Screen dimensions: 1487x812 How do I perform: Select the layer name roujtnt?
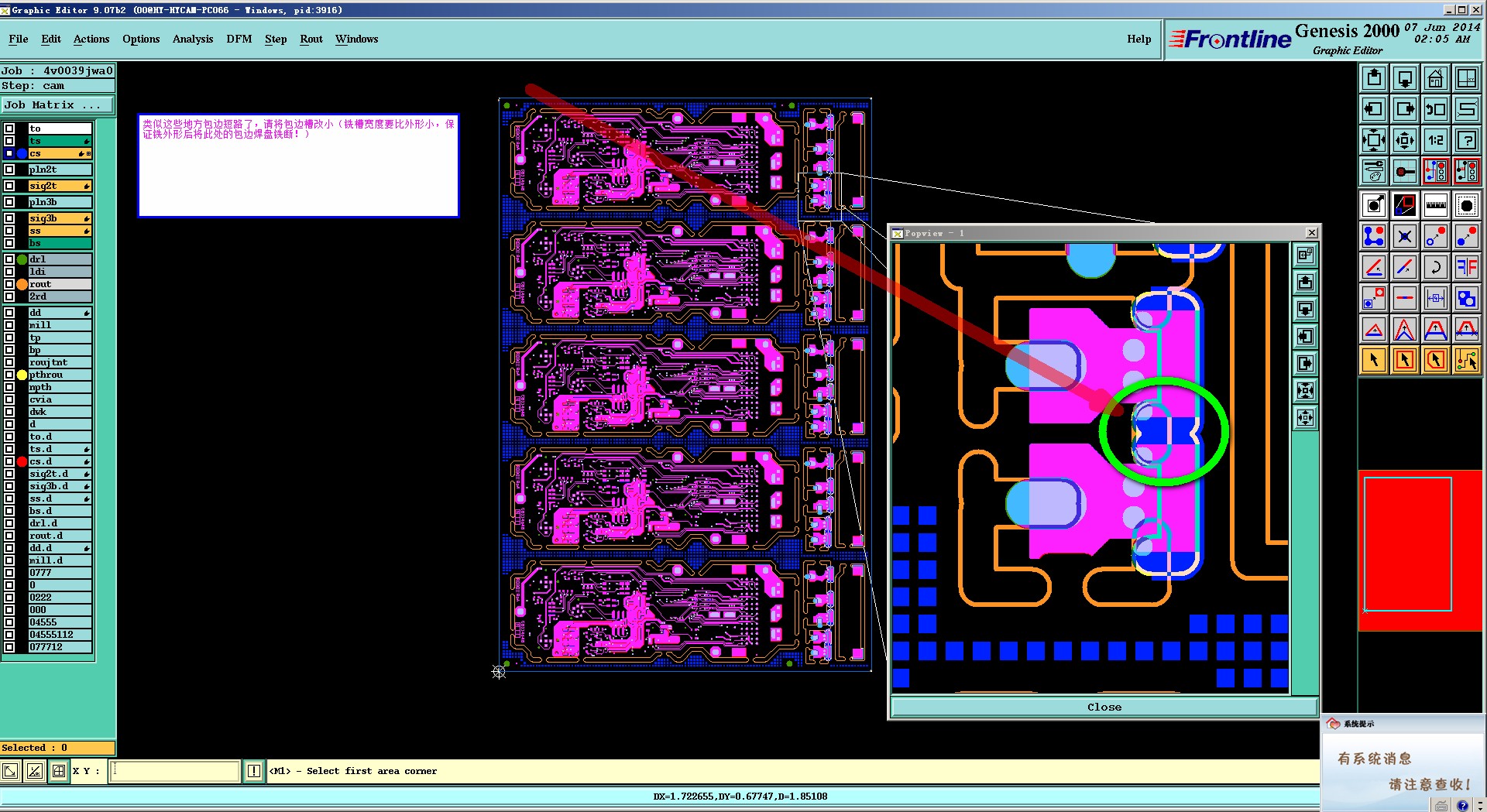[60, 362]
